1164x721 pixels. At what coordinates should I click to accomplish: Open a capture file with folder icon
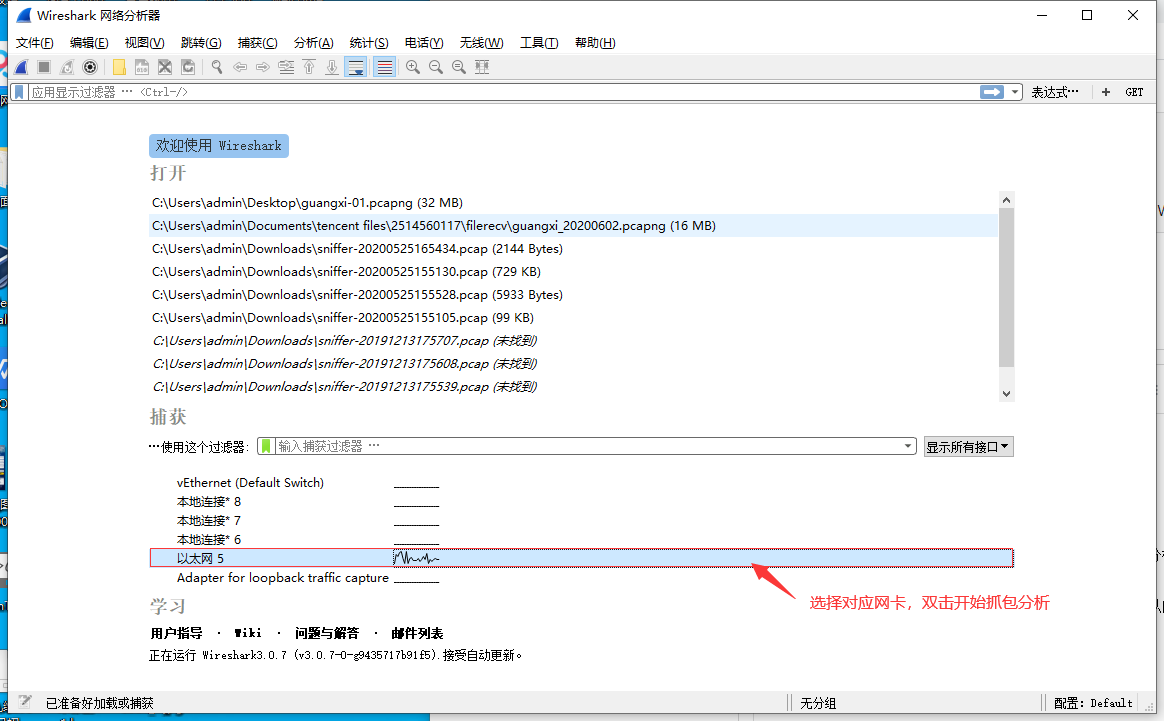(x=119, y=68)
